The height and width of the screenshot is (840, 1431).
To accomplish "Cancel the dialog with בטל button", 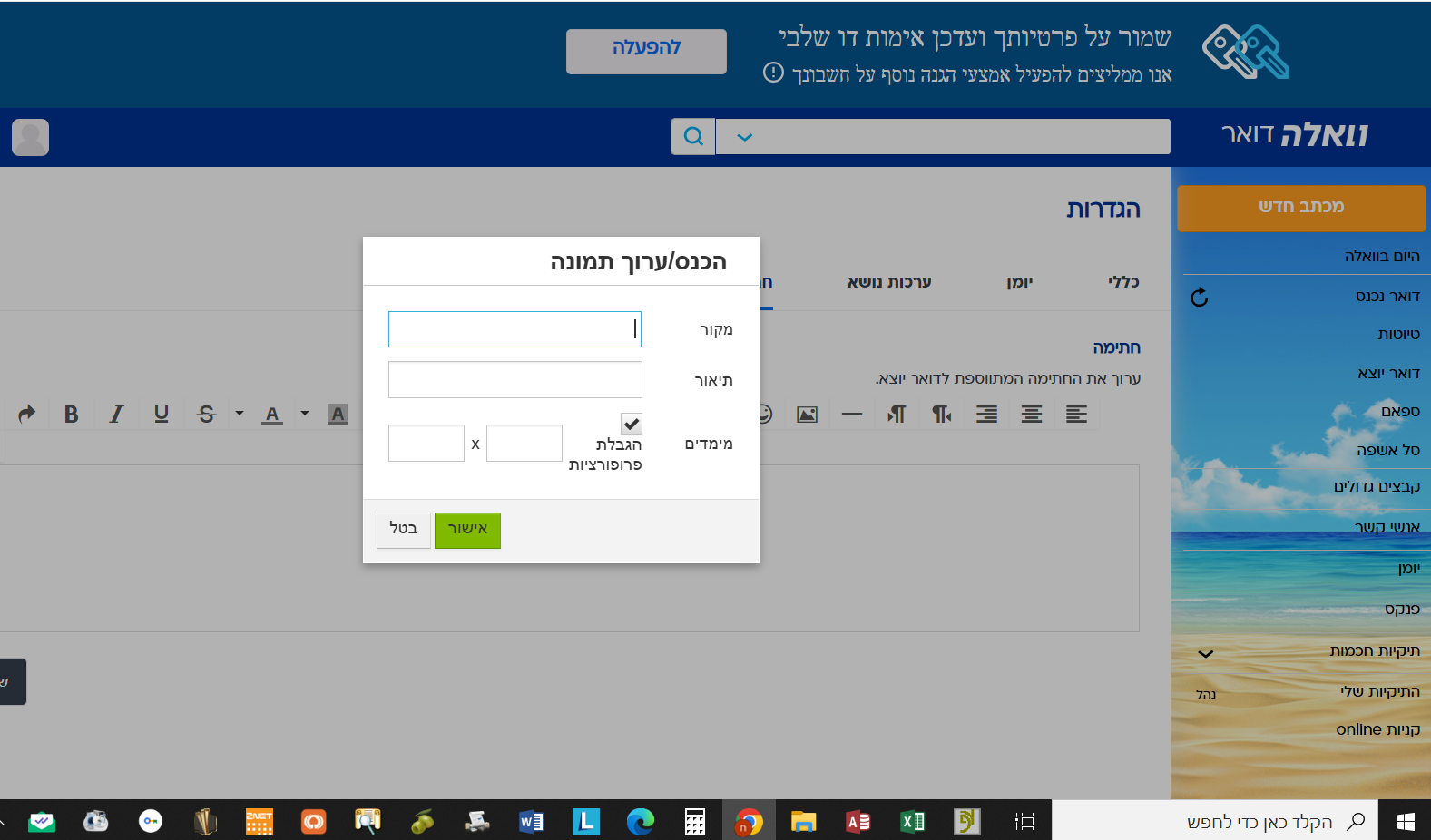I will pos(404,530).
